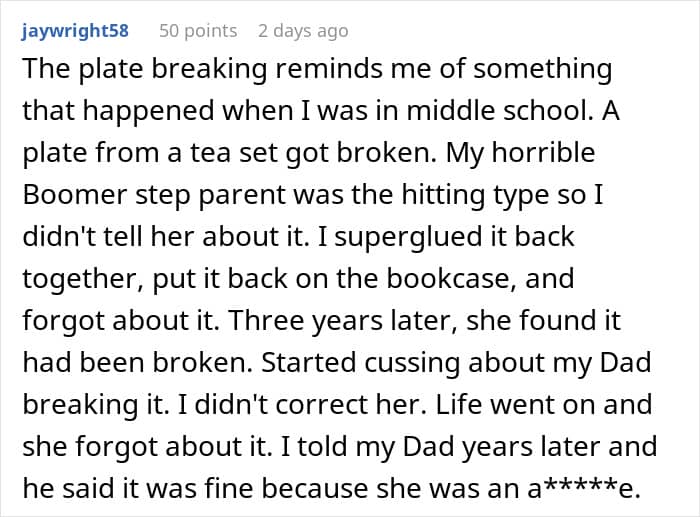Click the words 'Started cussing' in the comment
Viewport: 700px width, 517px height.
[x=360, y=363]
